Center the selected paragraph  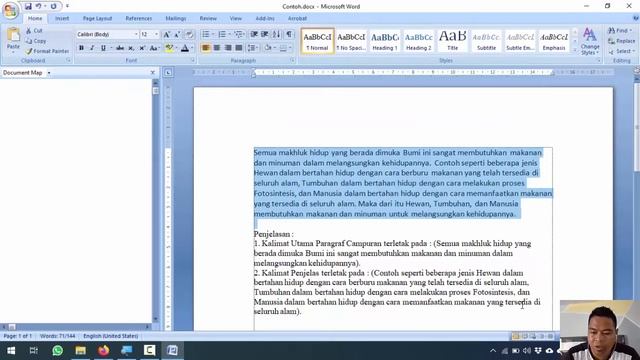tap(217, 48)
